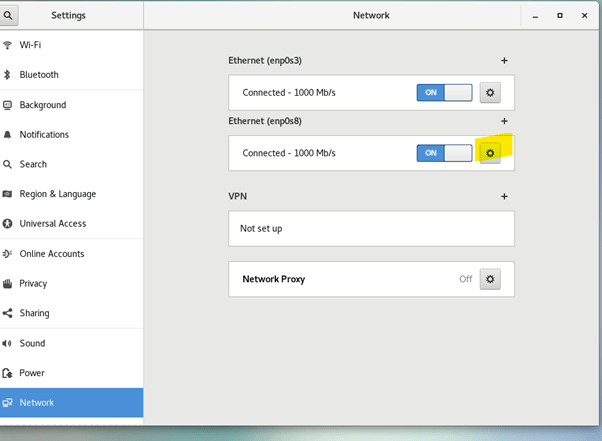Toggle off Ethernet enp0s8 connection switch

point(444,153)
